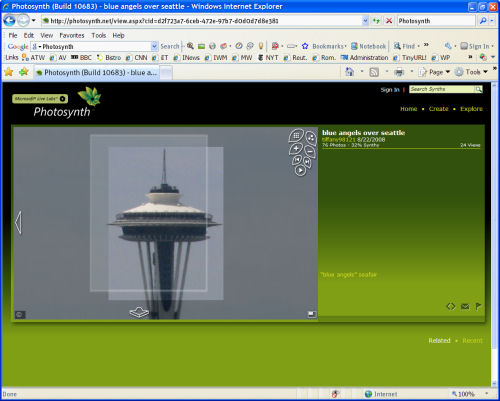Screen dimensions: 500x401
Task: Click the Print icon in the command bar
Action: click(x=399, y=72)
